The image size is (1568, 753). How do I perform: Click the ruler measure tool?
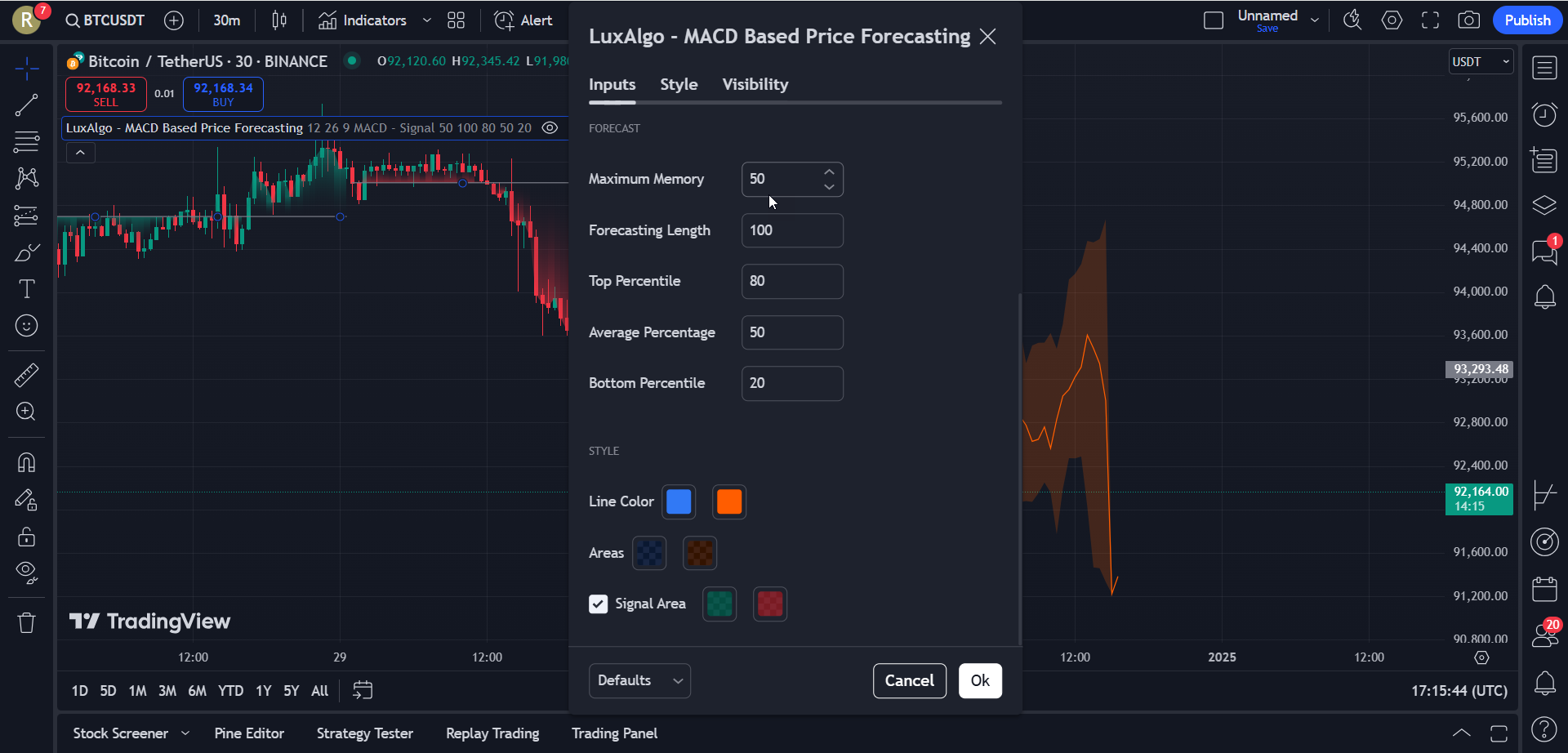point(26,375)
